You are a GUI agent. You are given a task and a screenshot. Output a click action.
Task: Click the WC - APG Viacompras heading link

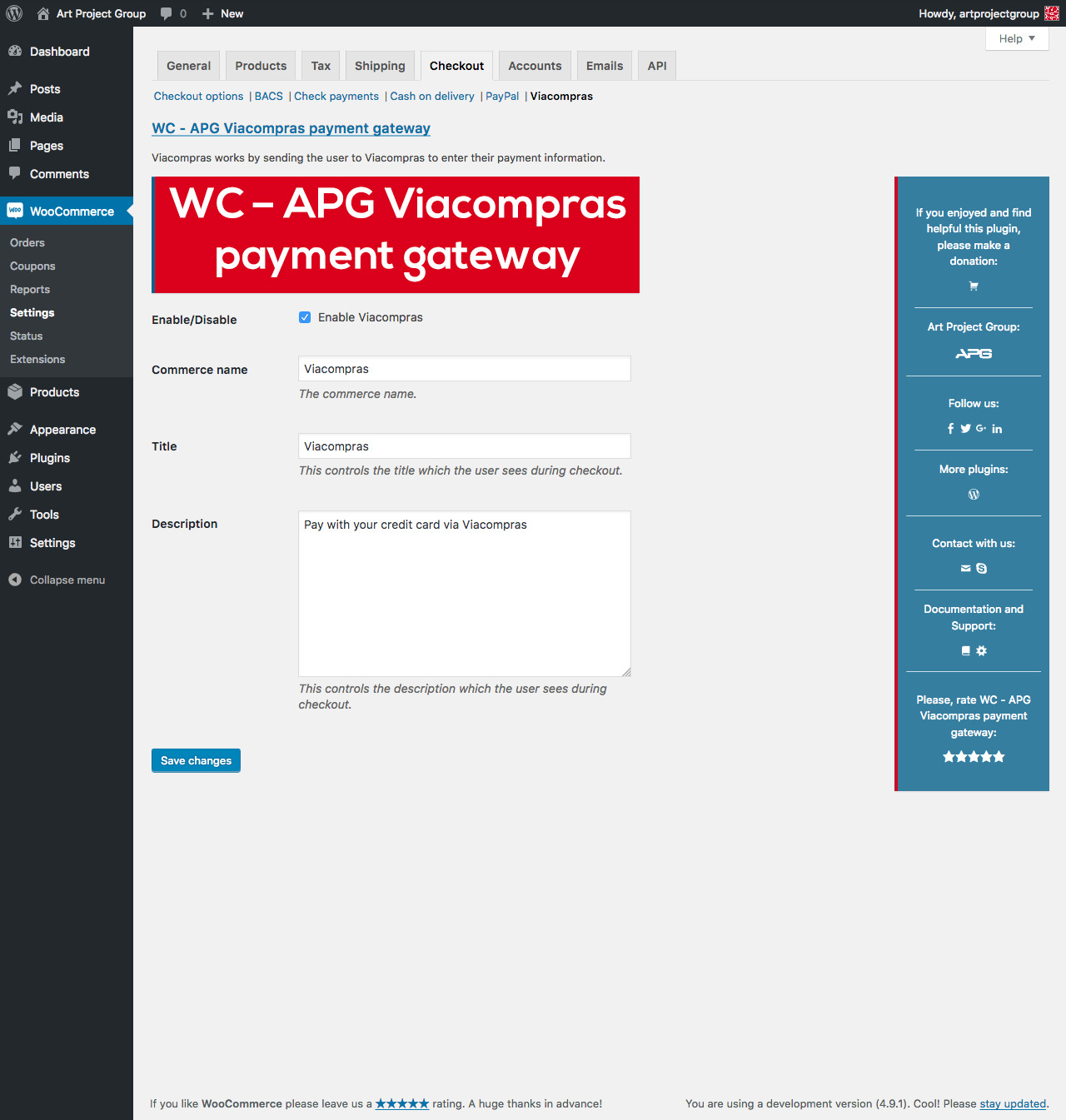291,128
